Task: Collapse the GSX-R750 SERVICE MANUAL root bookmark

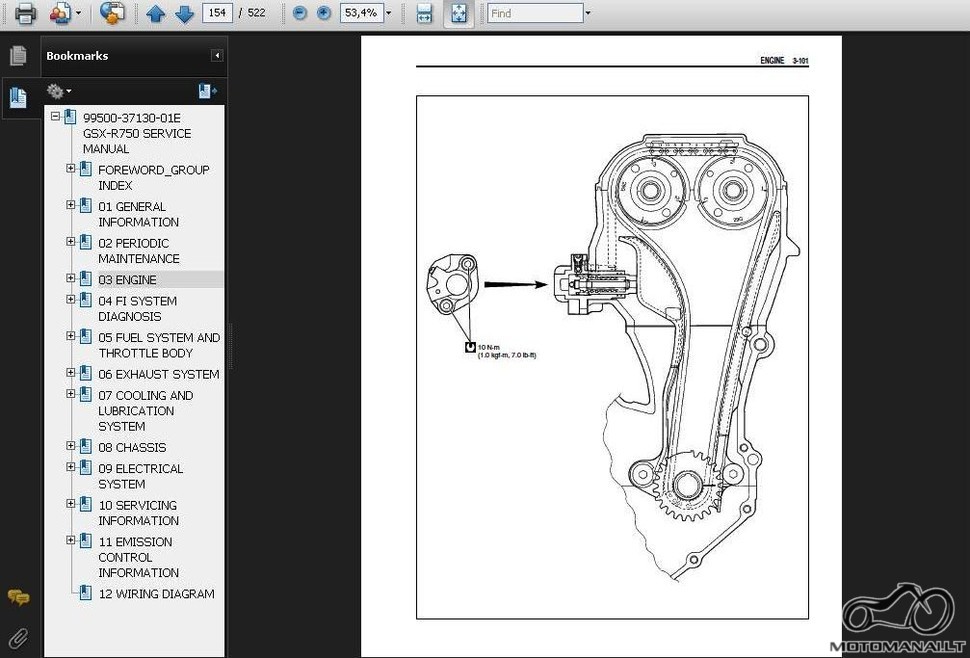Action: coord(56,116)
